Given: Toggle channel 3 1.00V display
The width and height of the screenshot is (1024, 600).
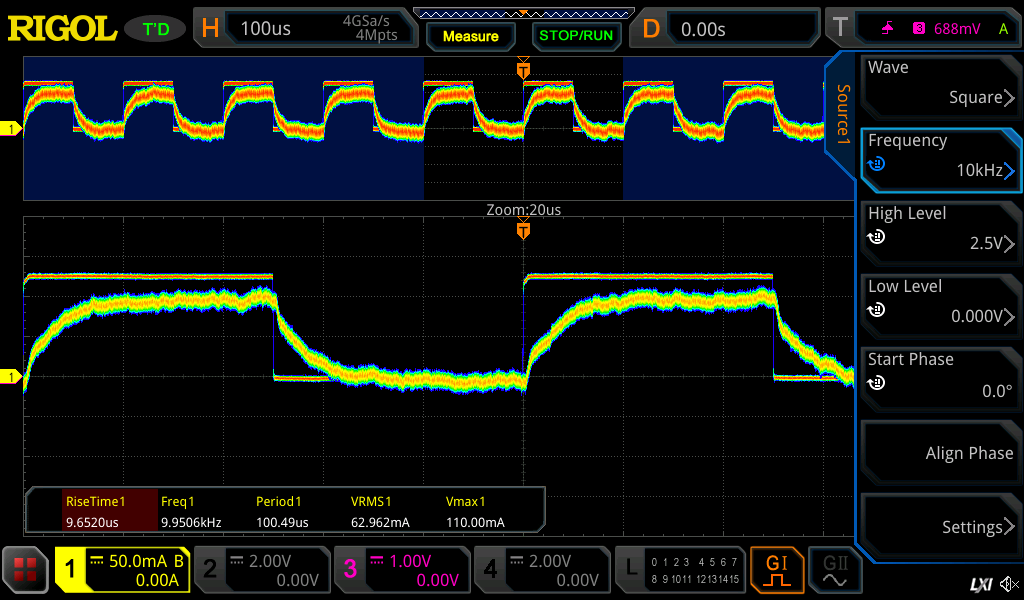Looking at the screenshot, I should pyautogui.click(x=401, y=570).
